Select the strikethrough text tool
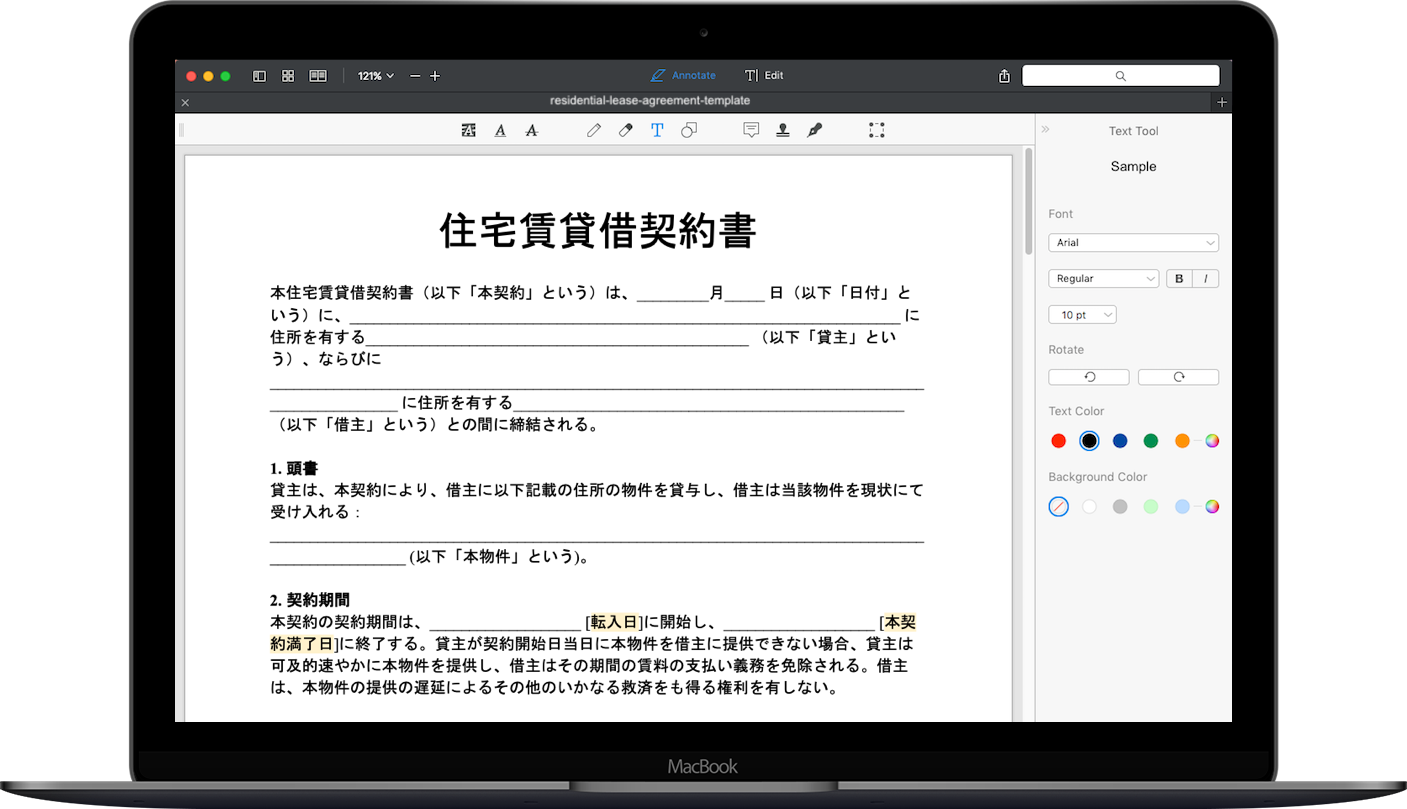The image size is (1407, 809). 532,130
